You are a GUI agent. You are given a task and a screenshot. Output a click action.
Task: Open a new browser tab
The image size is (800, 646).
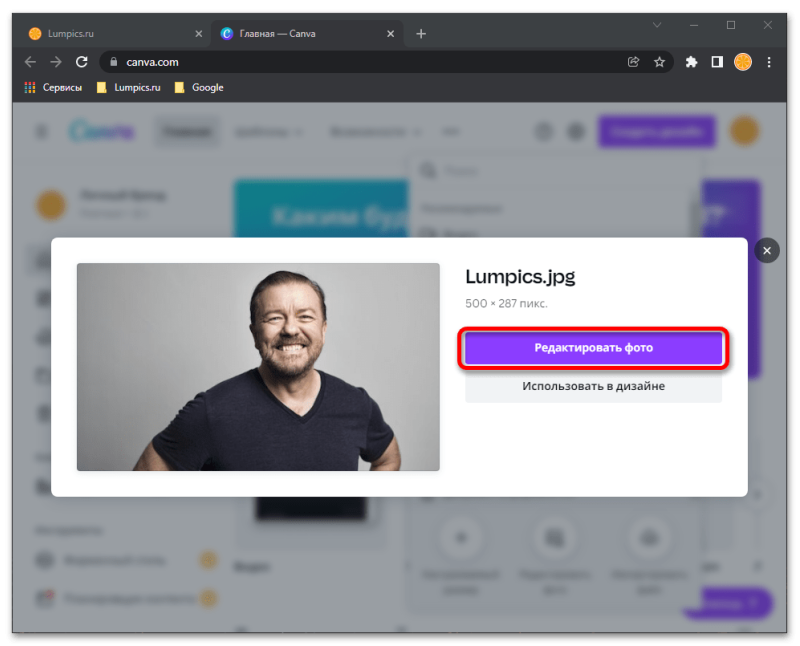[421, 34]
